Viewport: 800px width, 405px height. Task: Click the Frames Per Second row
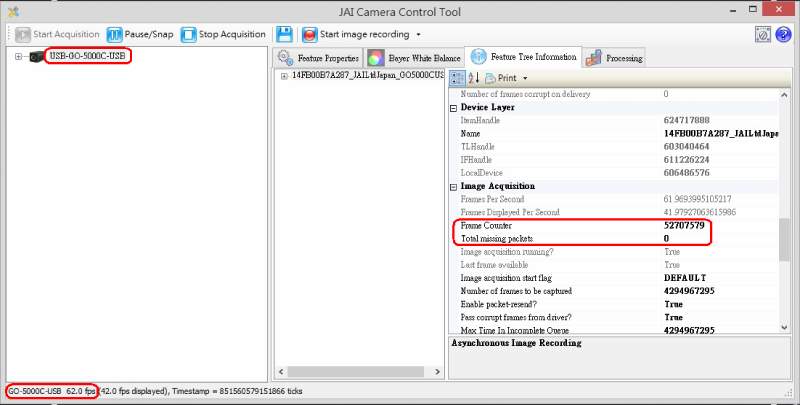coord(619,199)
